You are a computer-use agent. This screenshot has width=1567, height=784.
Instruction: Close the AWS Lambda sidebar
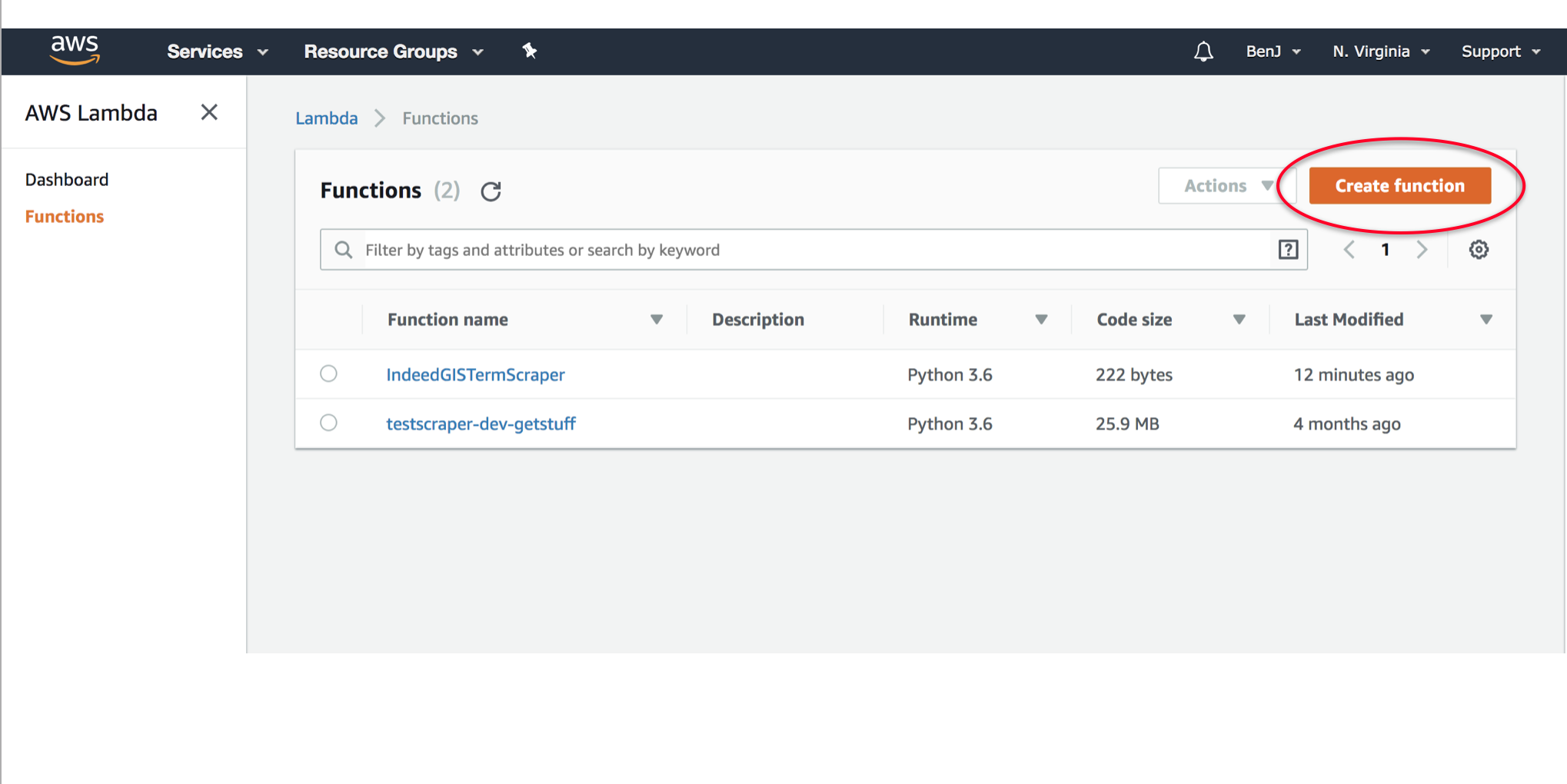(x=209, y=112)
